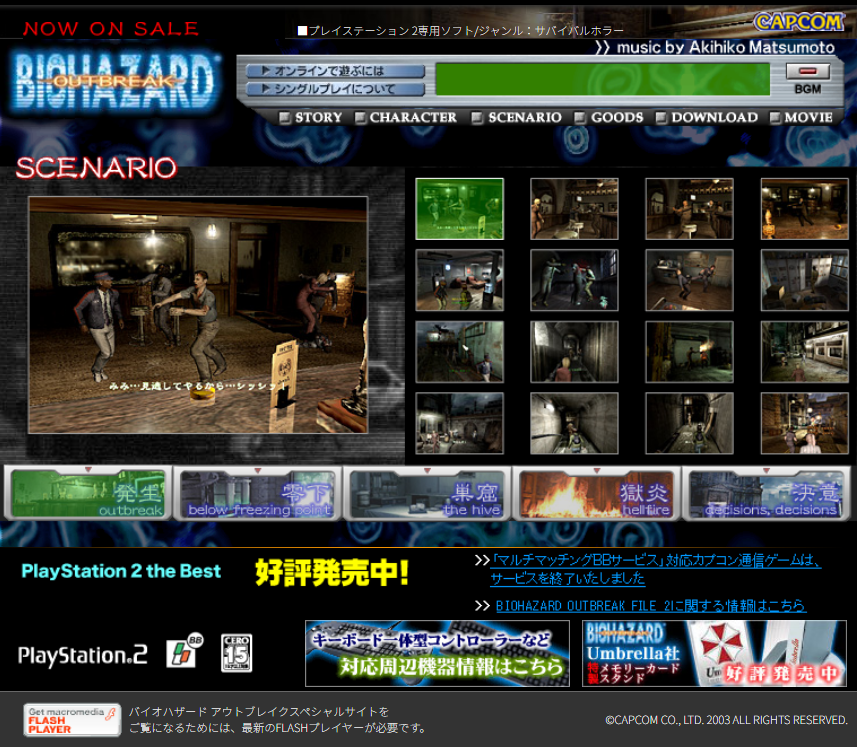Select the 決意 decisions, decisions tab
This screenshot has height=747, width=857.
766,493
